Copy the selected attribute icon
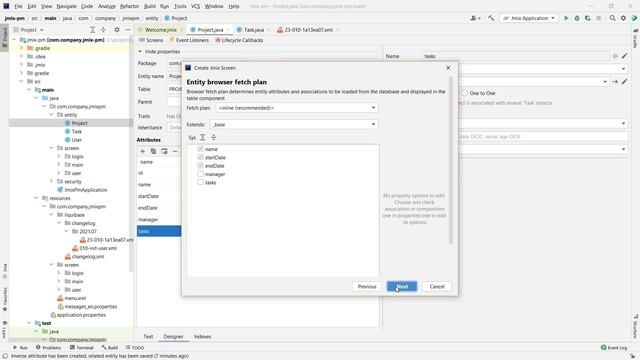This screenshot has width=640, height=360. 153,151
